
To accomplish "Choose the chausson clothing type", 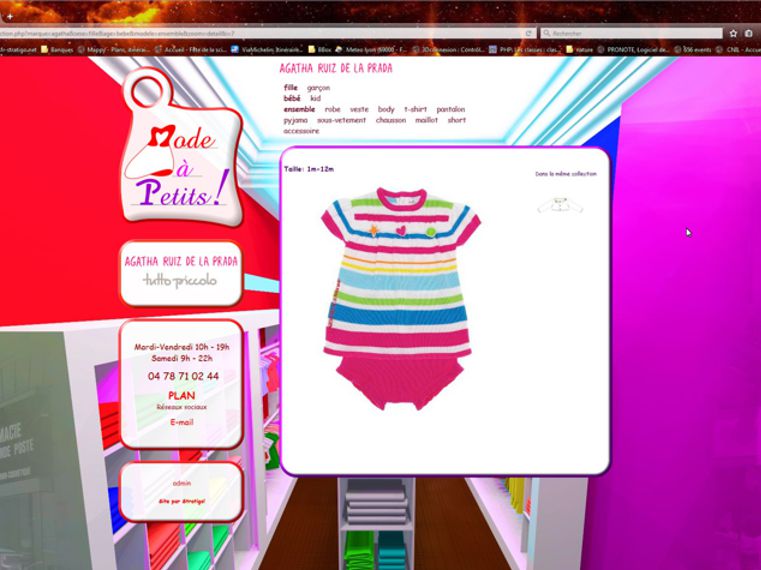I will [x=391, y=120].
